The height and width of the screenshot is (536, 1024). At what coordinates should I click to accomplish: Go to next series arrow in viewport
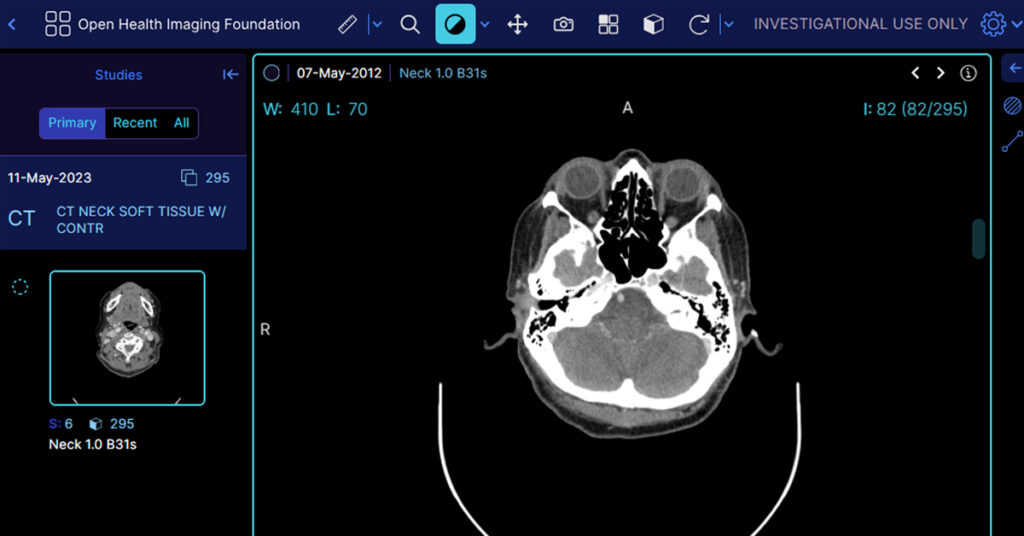coord(941,73)
